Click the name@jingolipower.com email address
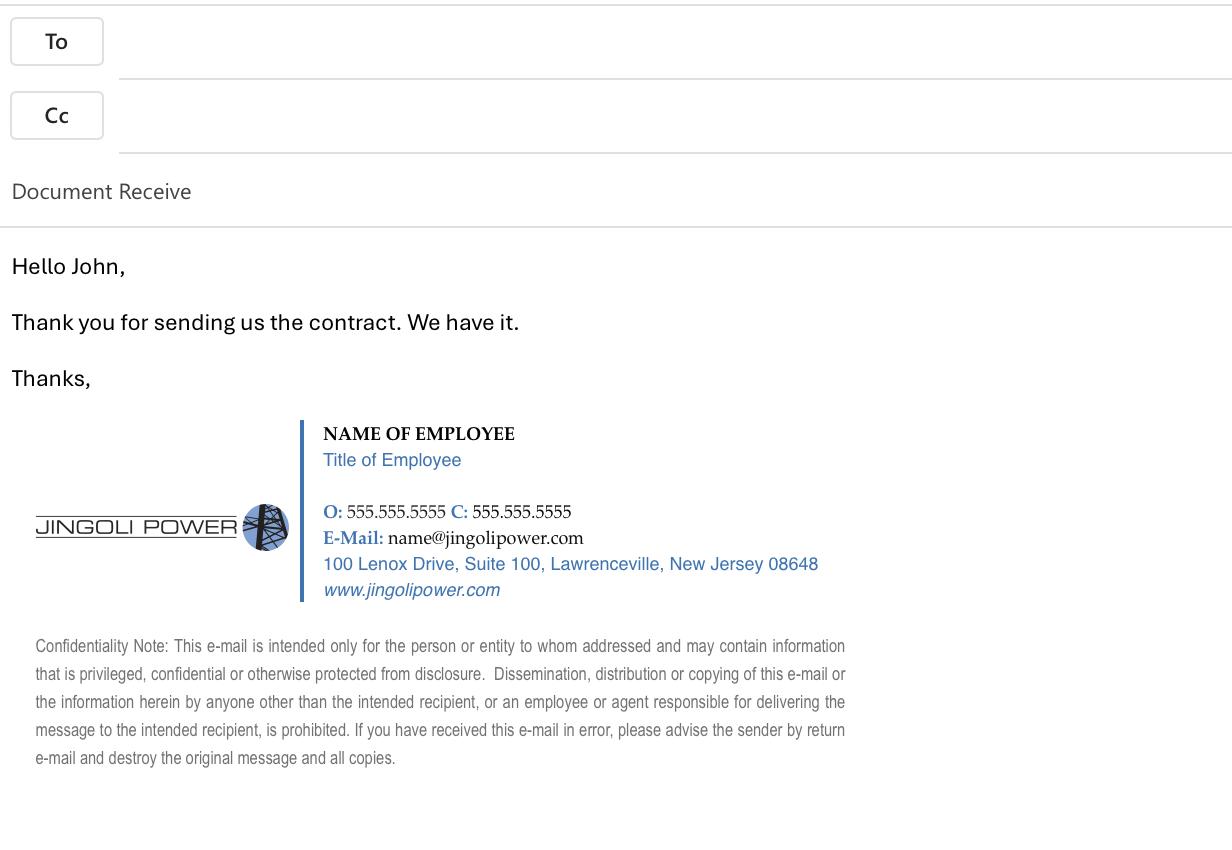The image size is (1232, 850). pos(485,538)
